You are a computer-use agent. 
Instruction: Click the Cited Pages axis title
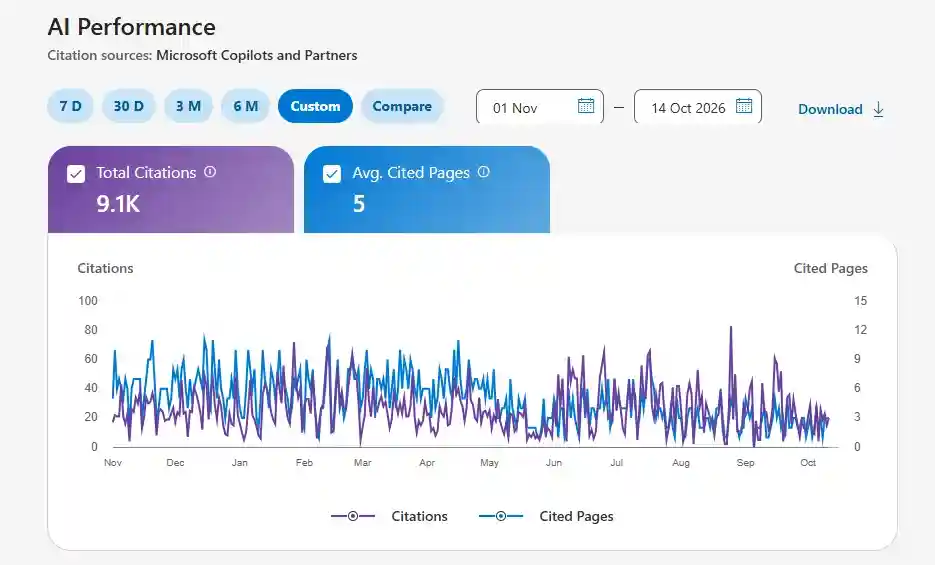click(831, 268)
